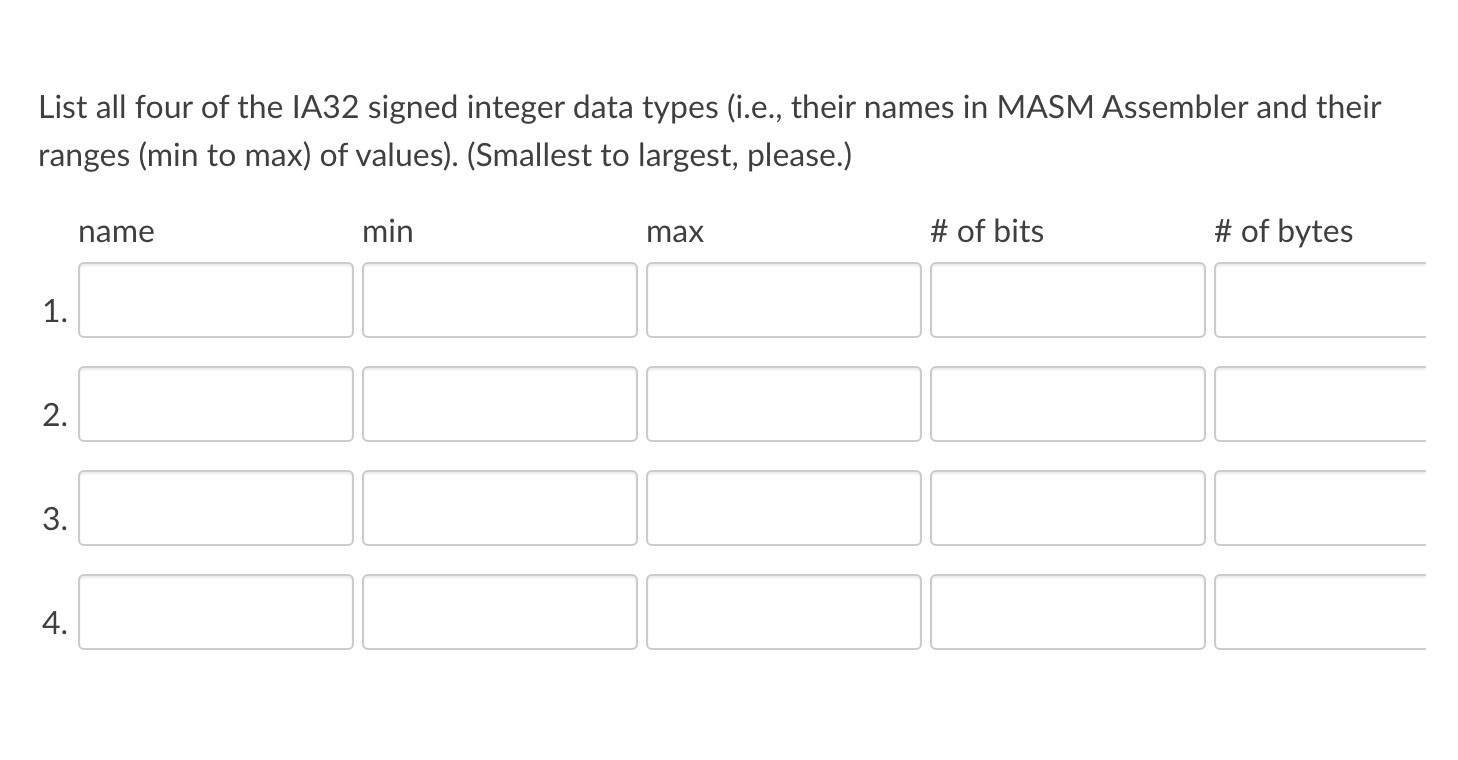Screen dimensions: 1458x760
Task: Click the # of bits field in row 1
Action: 1068,300
